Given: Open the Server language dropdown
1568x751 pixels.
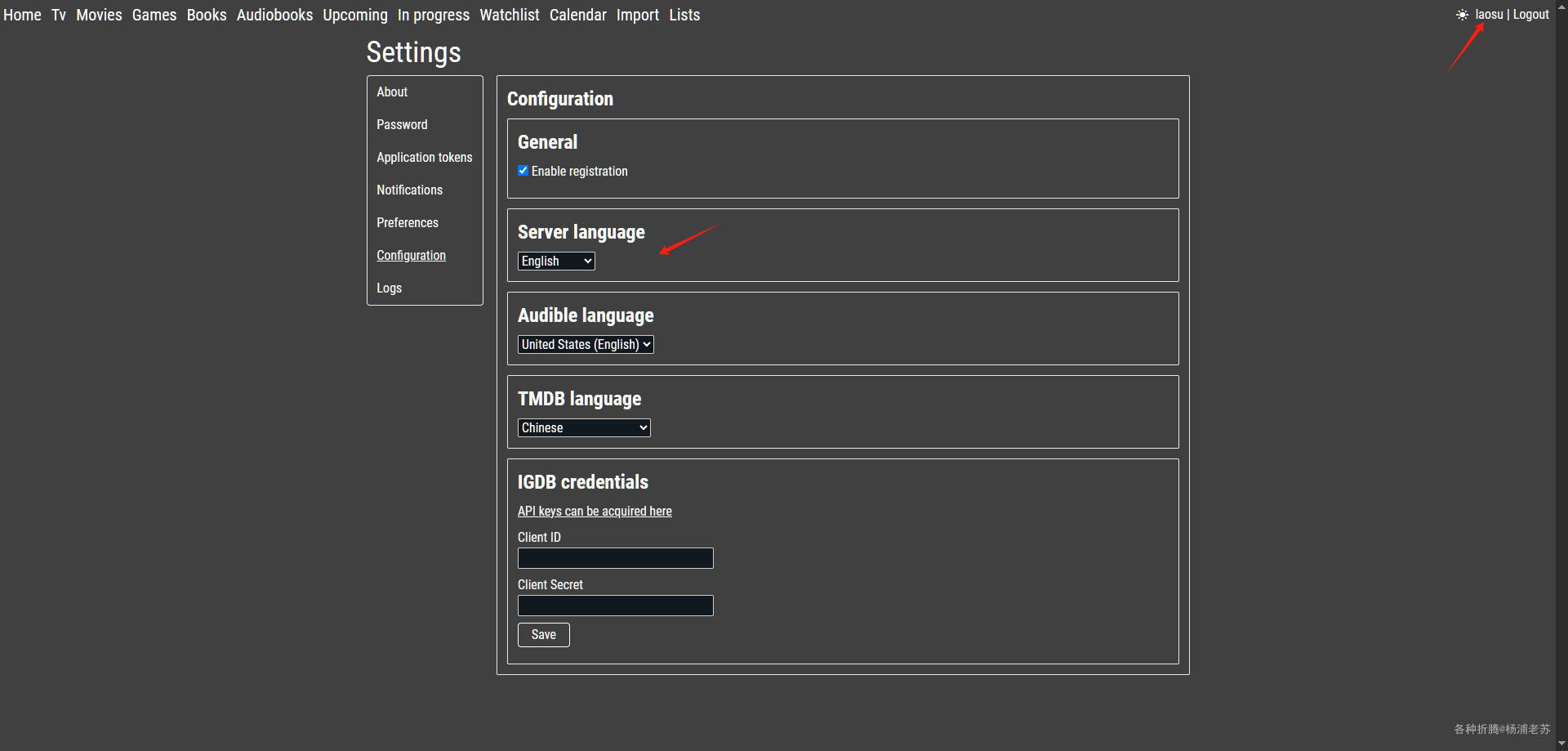Looking at the screenshot, I should 556,261.
